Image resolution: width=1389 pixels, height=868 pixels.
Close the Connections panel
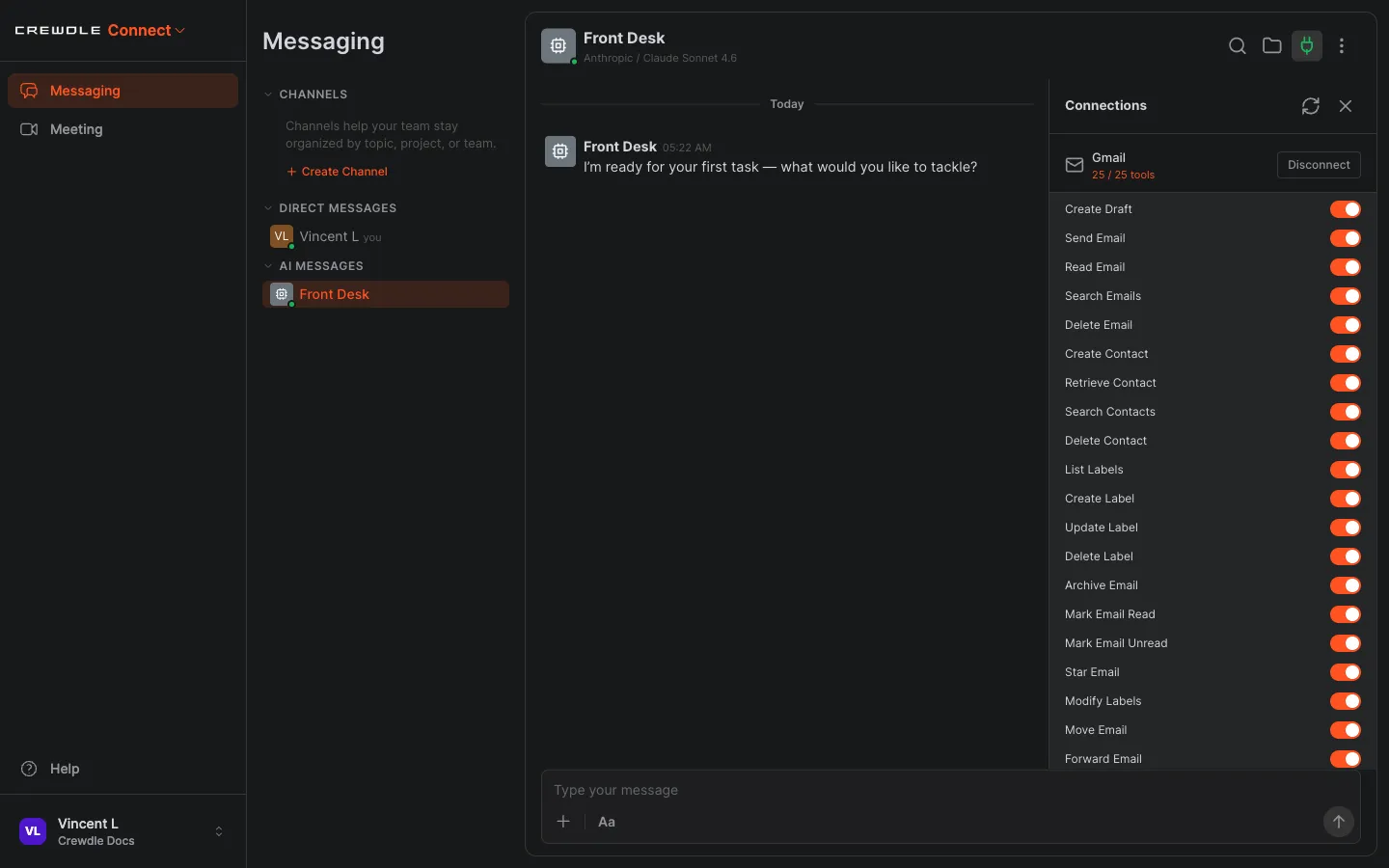tap(1346, 106)
